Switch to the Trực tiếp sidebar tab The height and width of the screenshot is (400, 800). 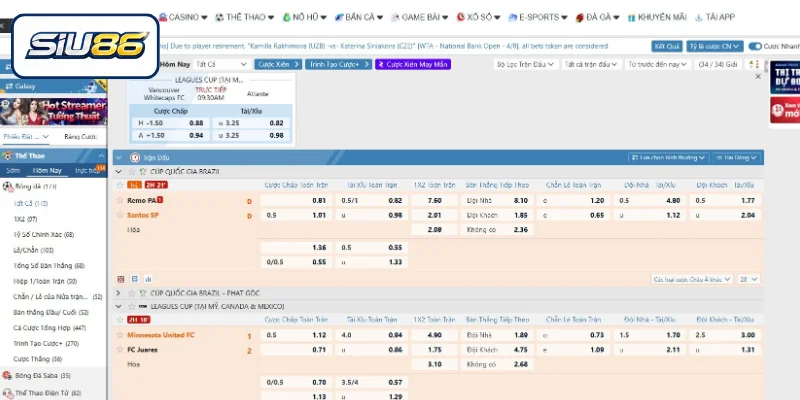(x=87, y=171)
